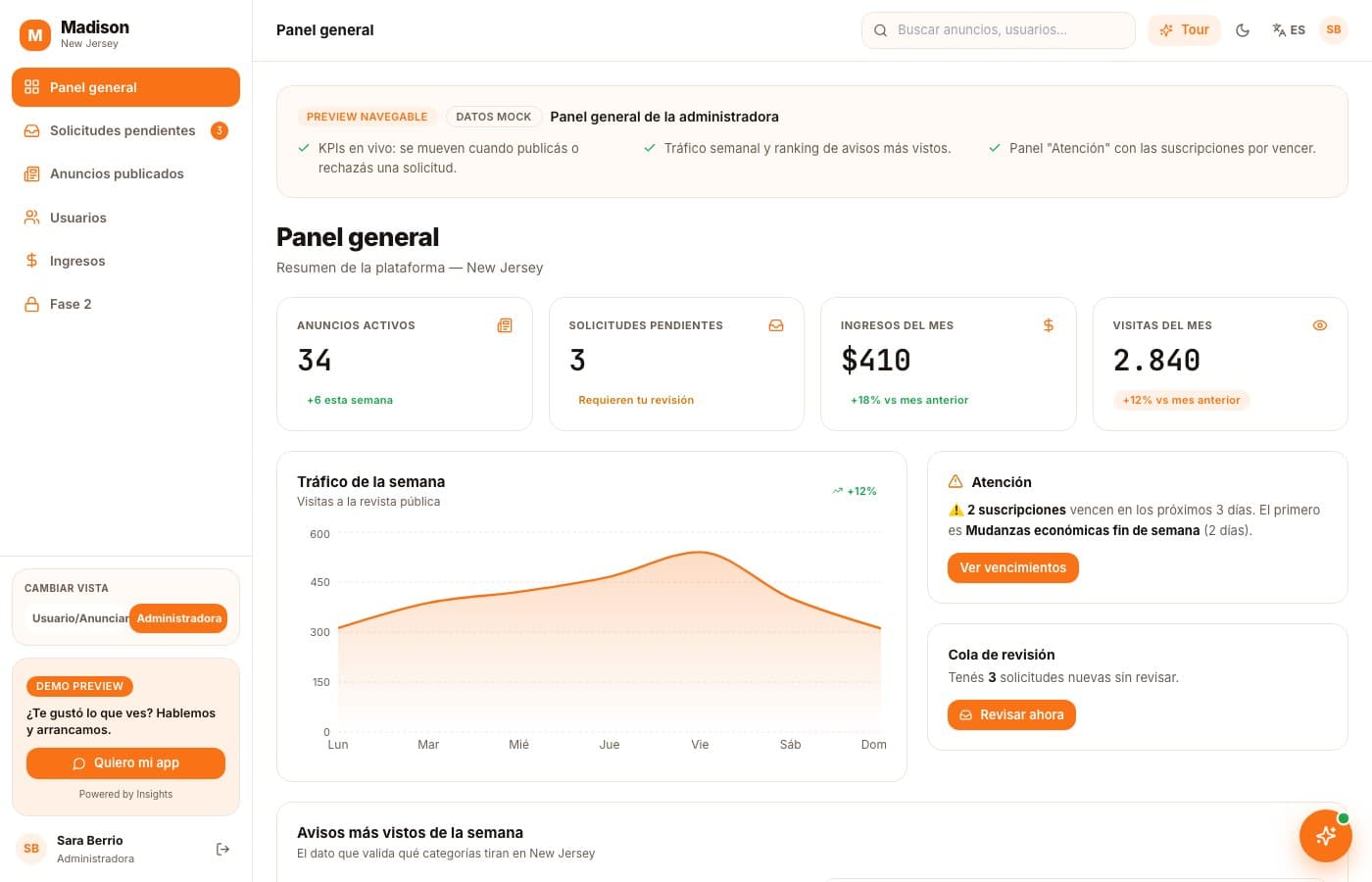Click the Ingresos del mes dollar icon
The height and width of the screenshot is (882, 1372).
click(x=1049, y=325)
